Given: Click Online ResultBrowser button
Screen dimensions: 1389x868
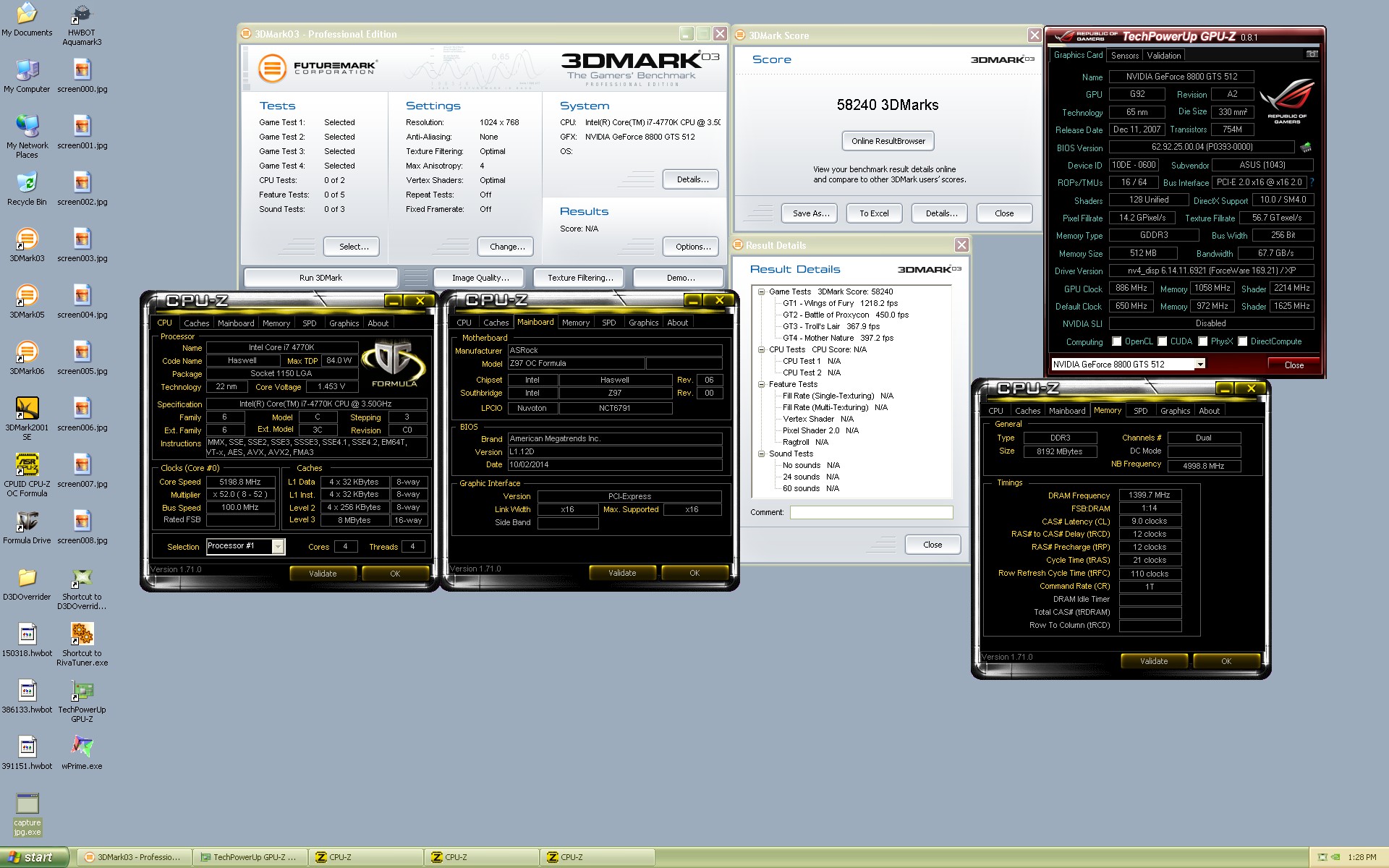Looking at the screenshot, I should (x=888, y=141).
